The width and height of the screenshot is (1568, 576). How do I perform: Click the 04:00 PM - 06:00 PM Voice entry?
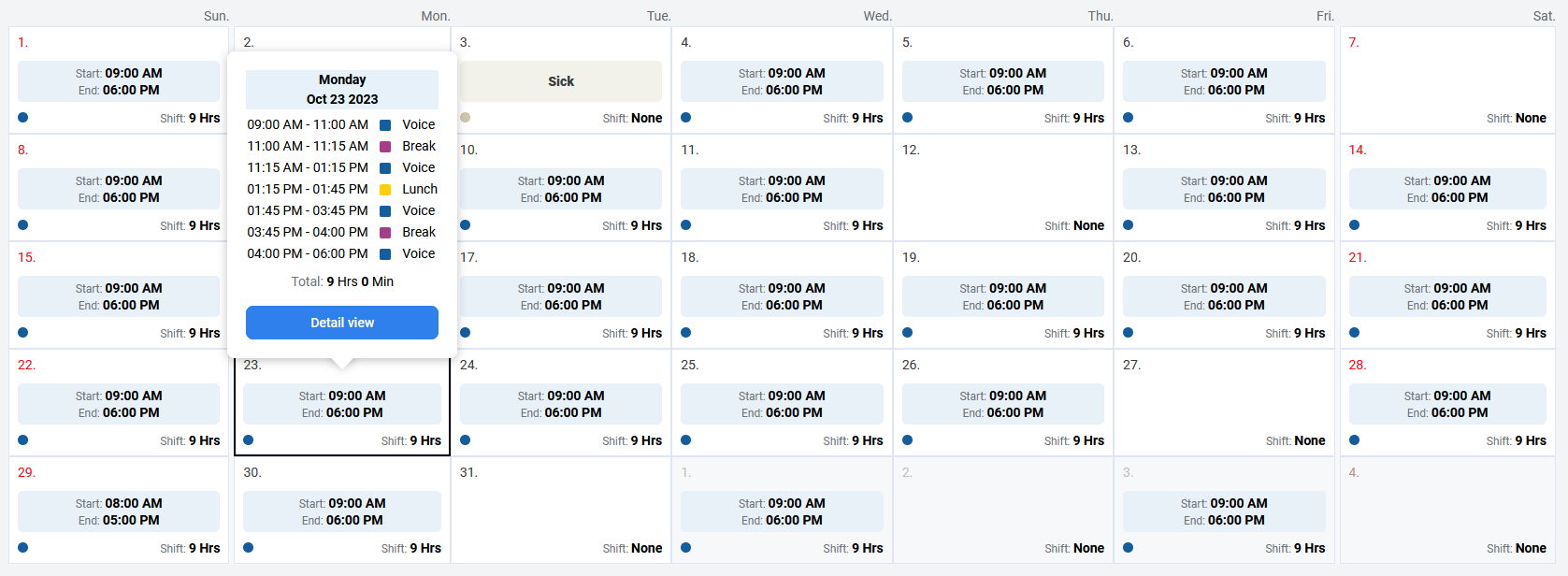pyautogui.click(x=341, y=254)
